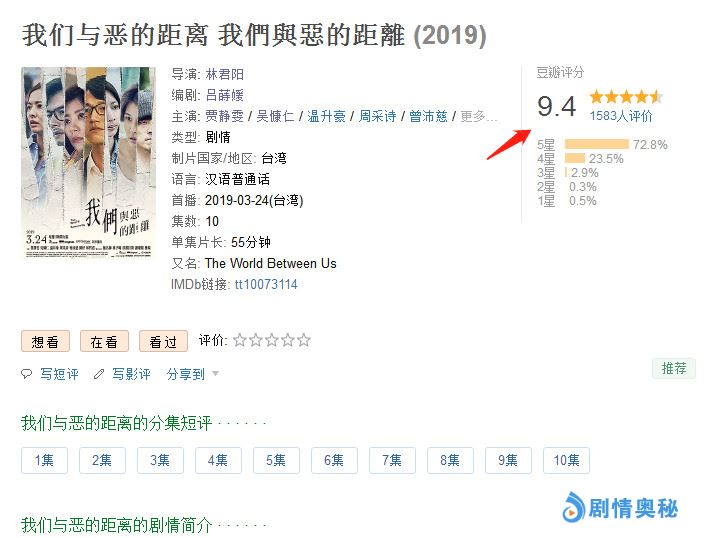The image size is (706, 538).
Task: Open the 分享到 dropdown arrow
Action: click(x=215, y=373)
